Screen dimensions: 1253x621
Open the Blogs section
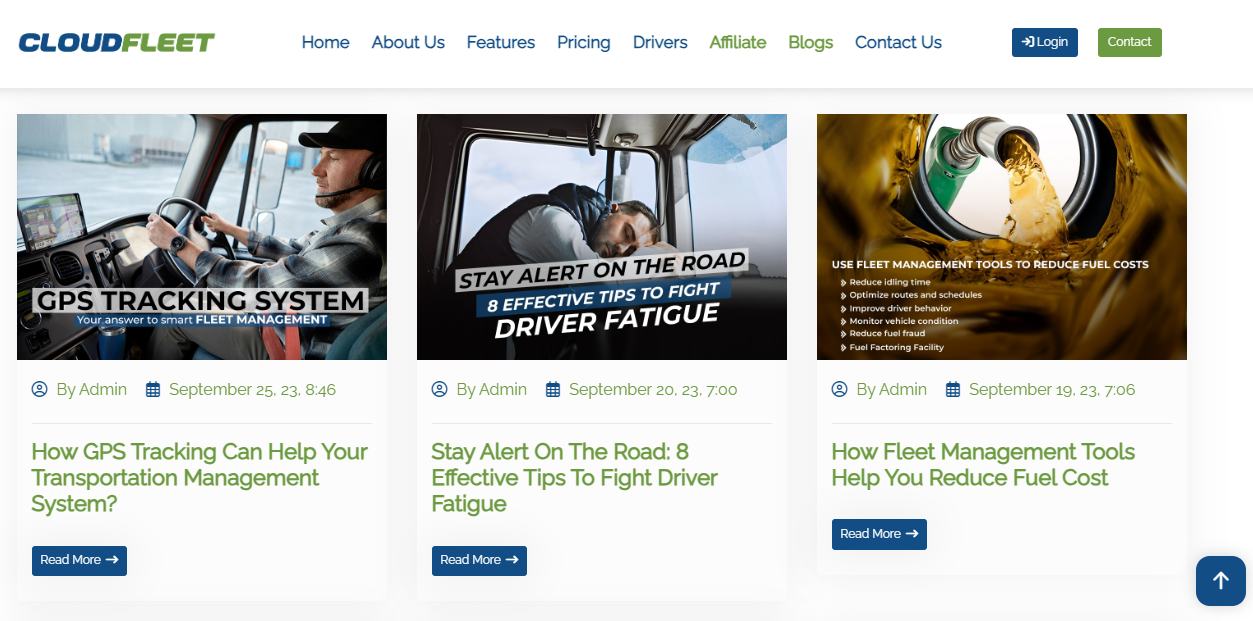(810, 42)
